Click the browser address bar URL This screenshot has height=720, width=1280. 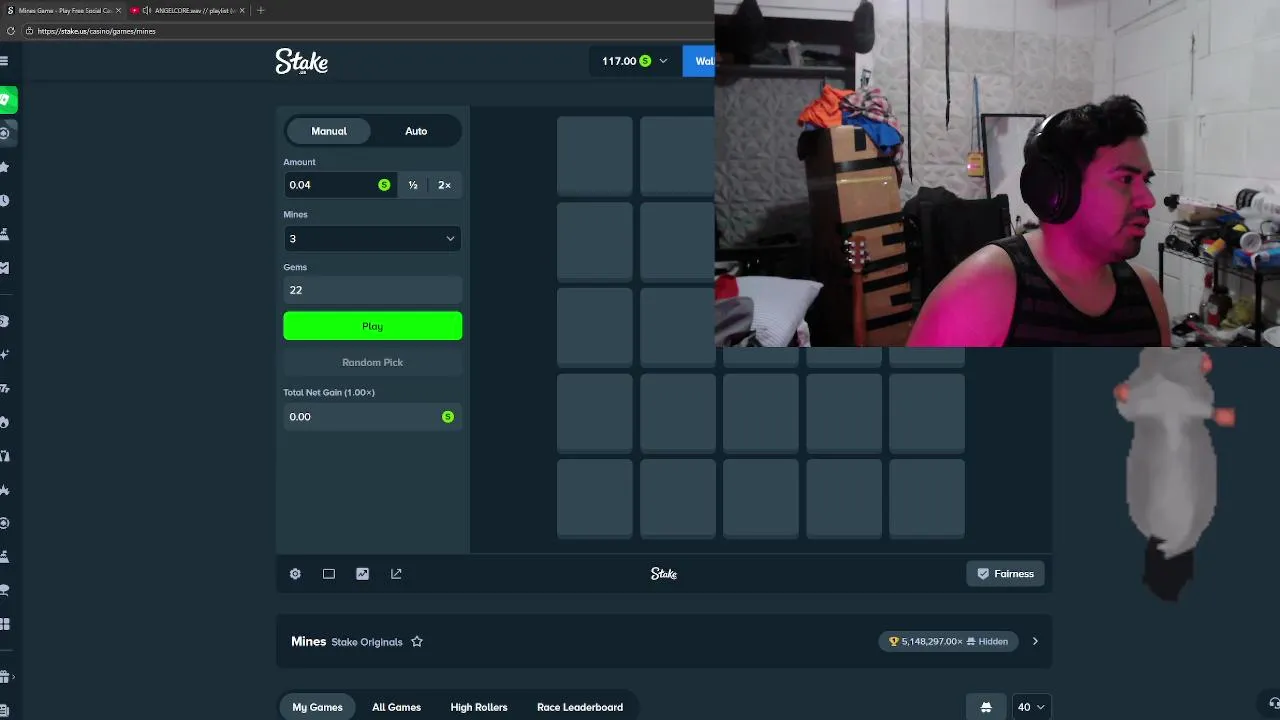tap(97, 31)
